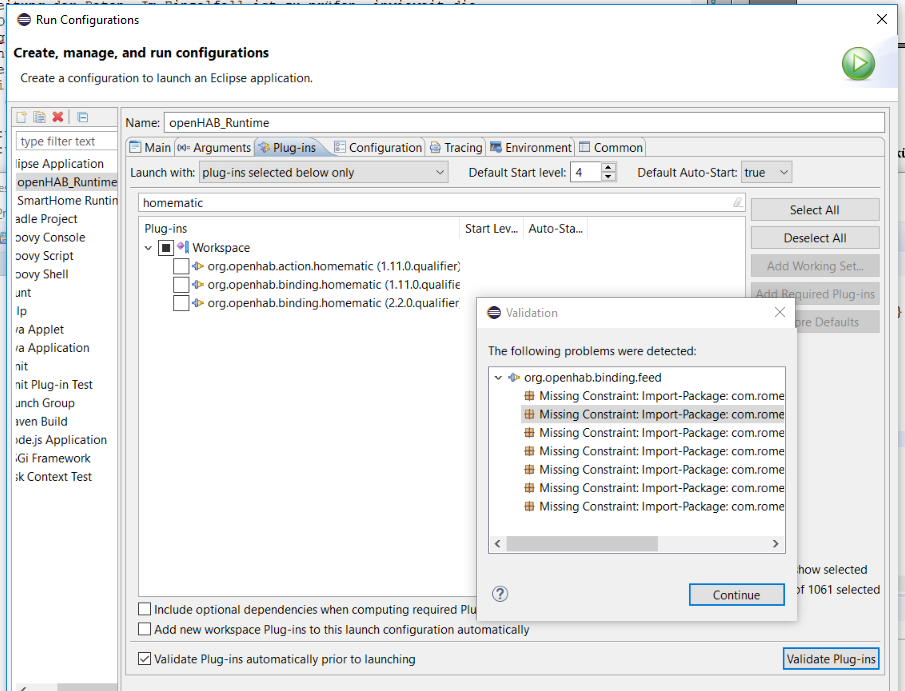Click the green Run icon in header
The height and width of the screenshot is (691, 905).
click(x=857, y=64)
